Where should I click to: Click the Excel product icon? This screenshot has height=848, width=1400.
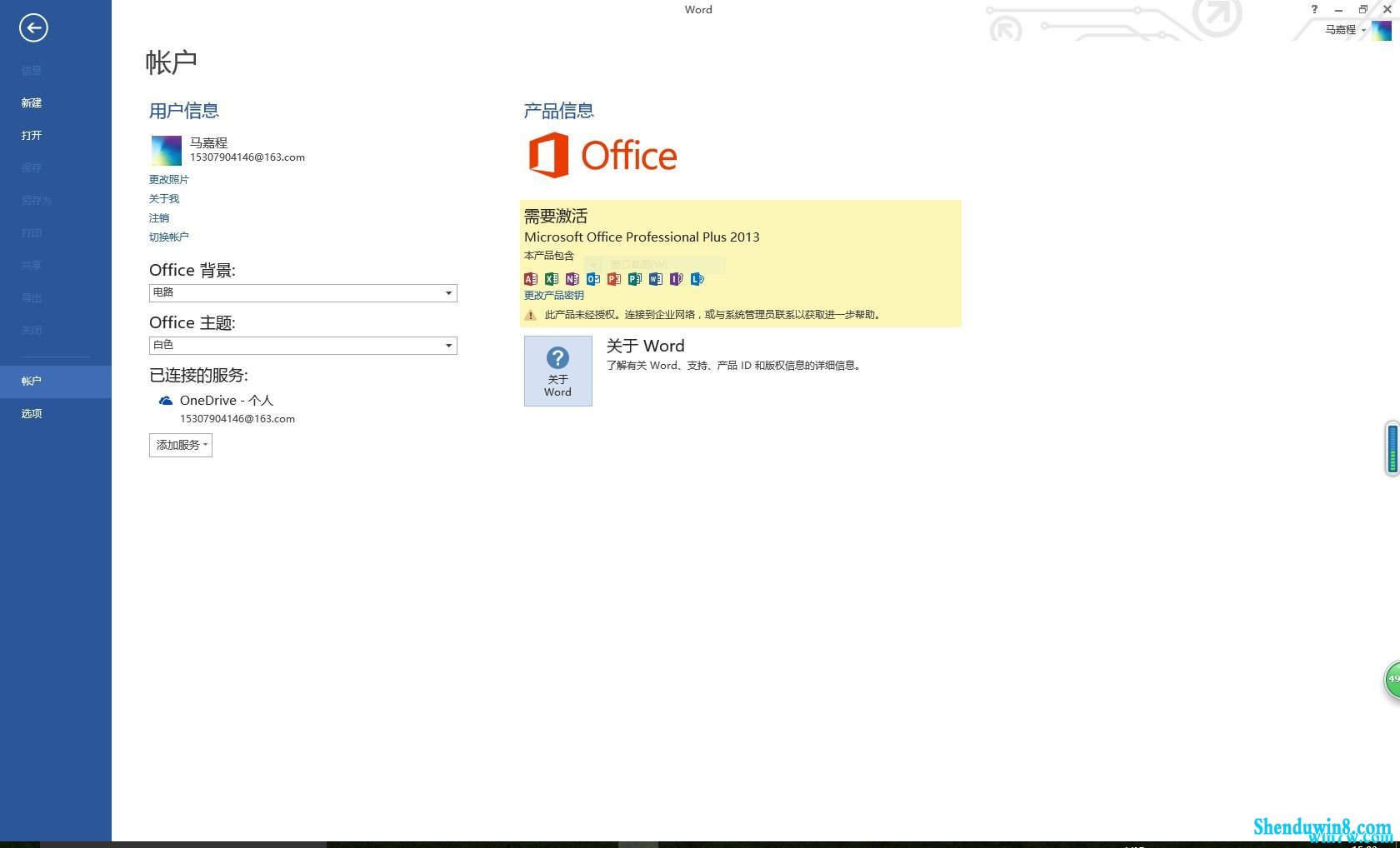point(552,279)
